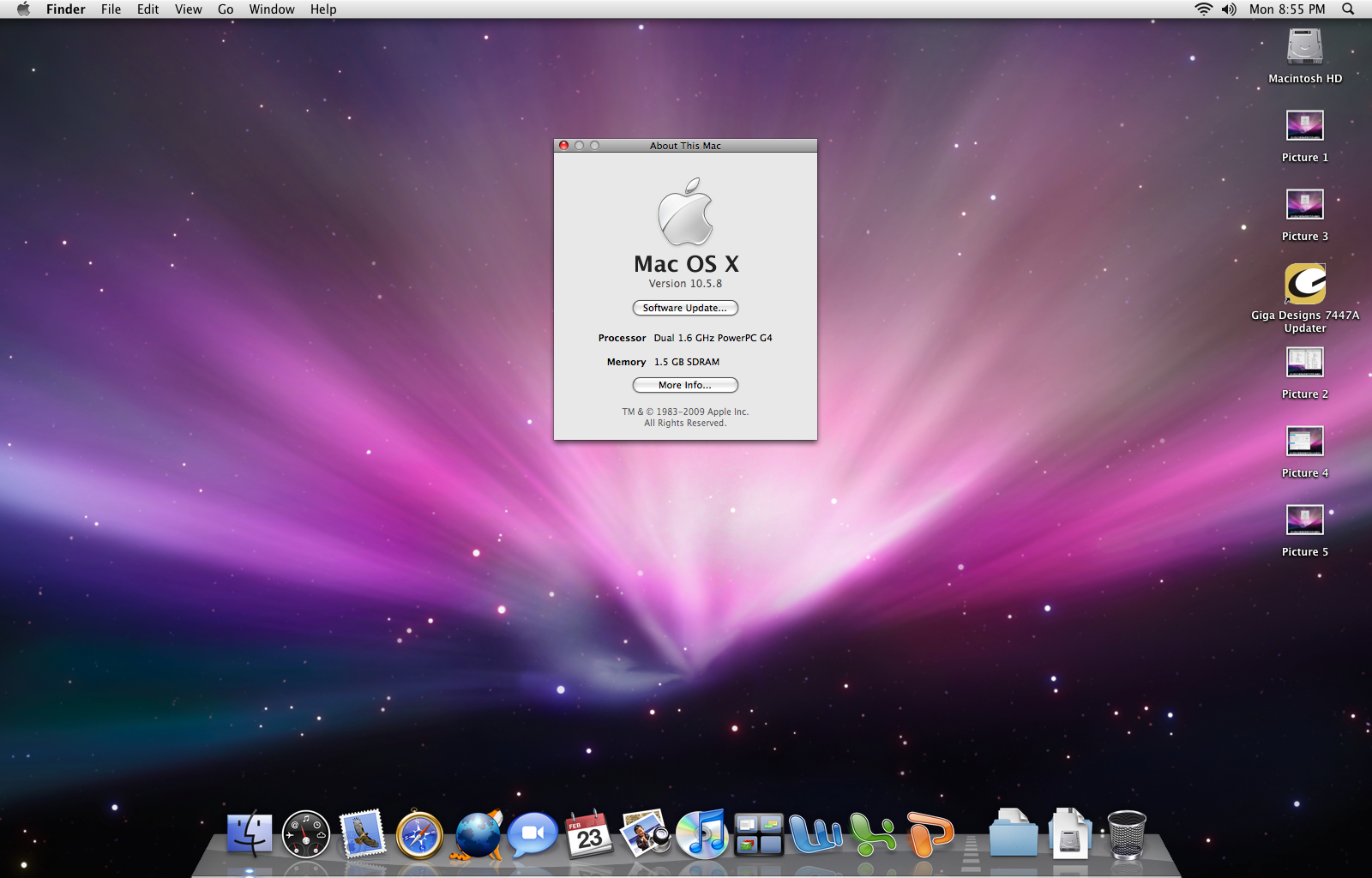Open the Window menu
The height and width of the screenshot is (878, 1372).
click(272, 9)
